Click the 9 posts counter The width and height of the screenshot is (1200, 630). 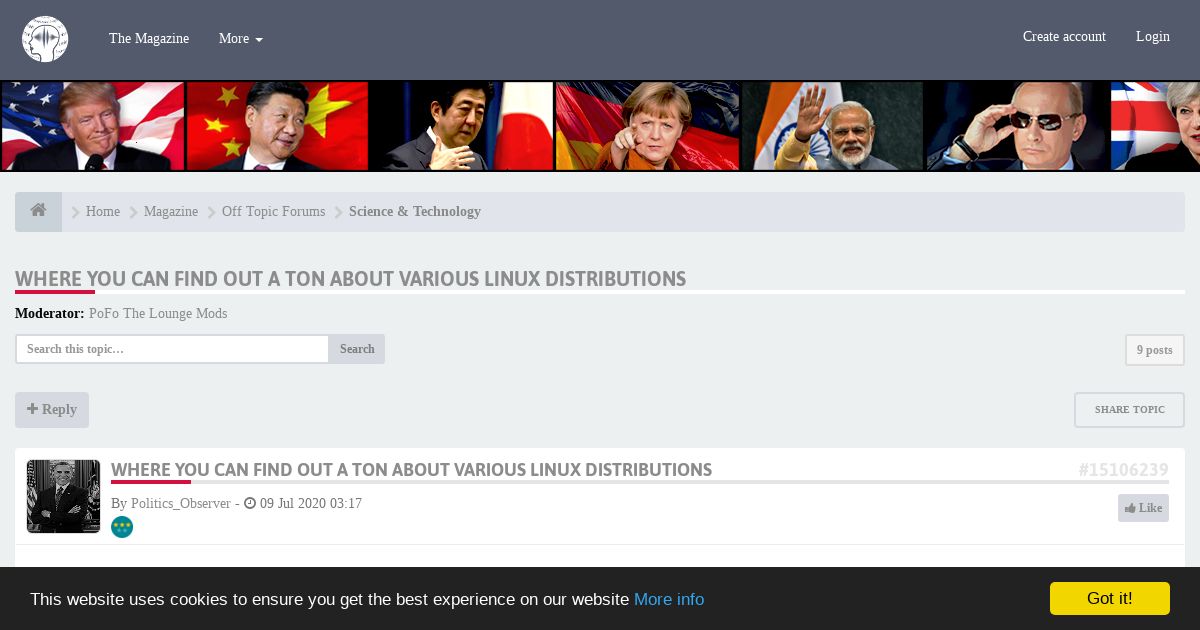pos(1155,350)
